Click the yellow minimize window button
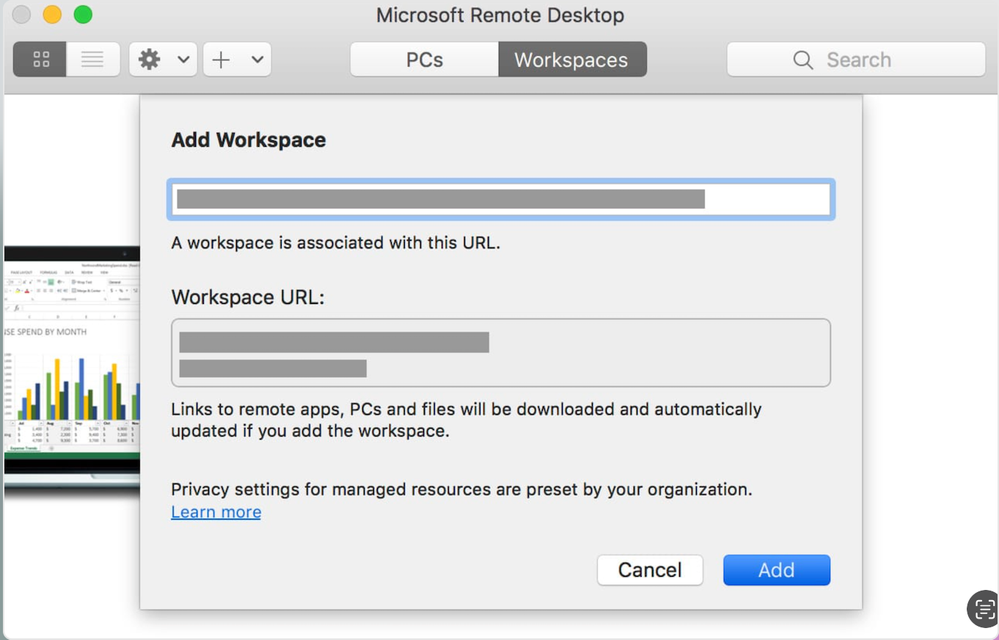This screenshot has height=640, width=999. click(x=52, y=14)
